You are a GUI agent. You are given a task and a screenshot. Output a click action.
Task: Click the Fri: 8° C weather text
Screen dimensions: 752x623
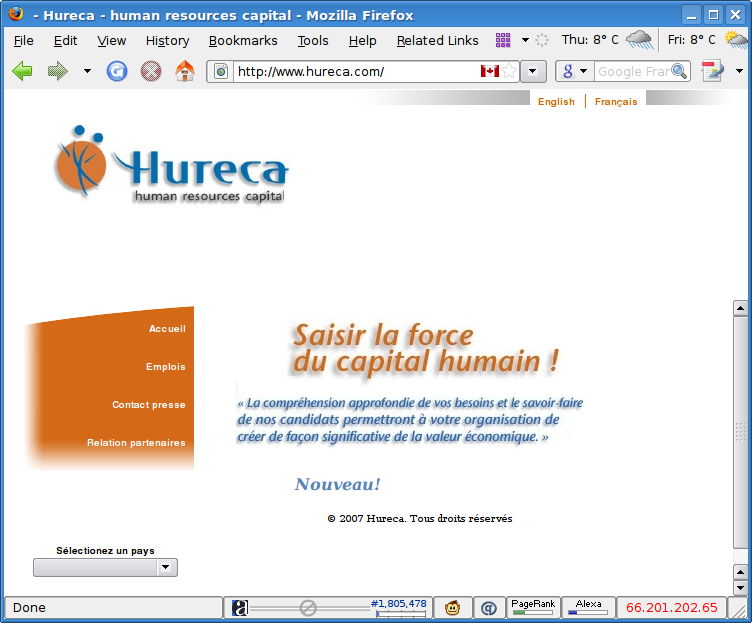point(692,40)
